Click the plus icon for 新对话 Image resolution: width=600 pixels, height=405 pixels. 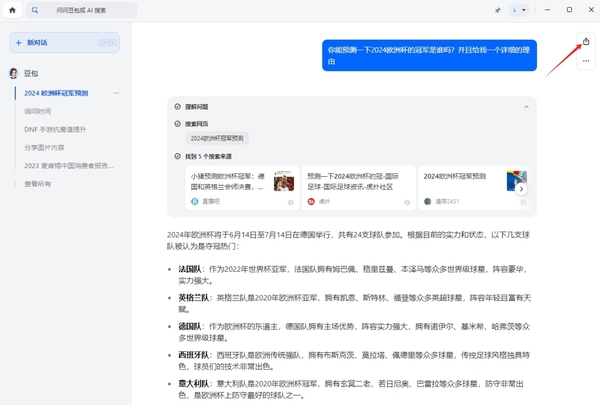[19, 43]
